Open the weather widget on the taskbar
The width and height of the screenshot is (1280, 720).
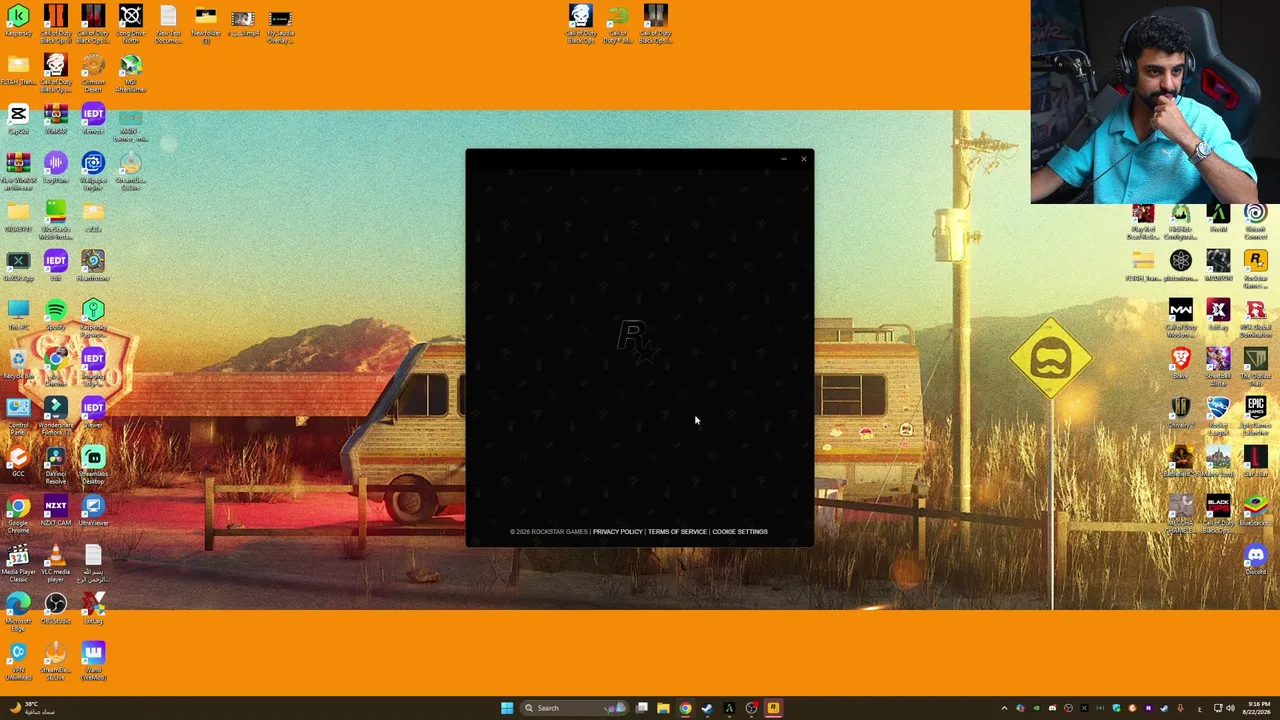32,708
